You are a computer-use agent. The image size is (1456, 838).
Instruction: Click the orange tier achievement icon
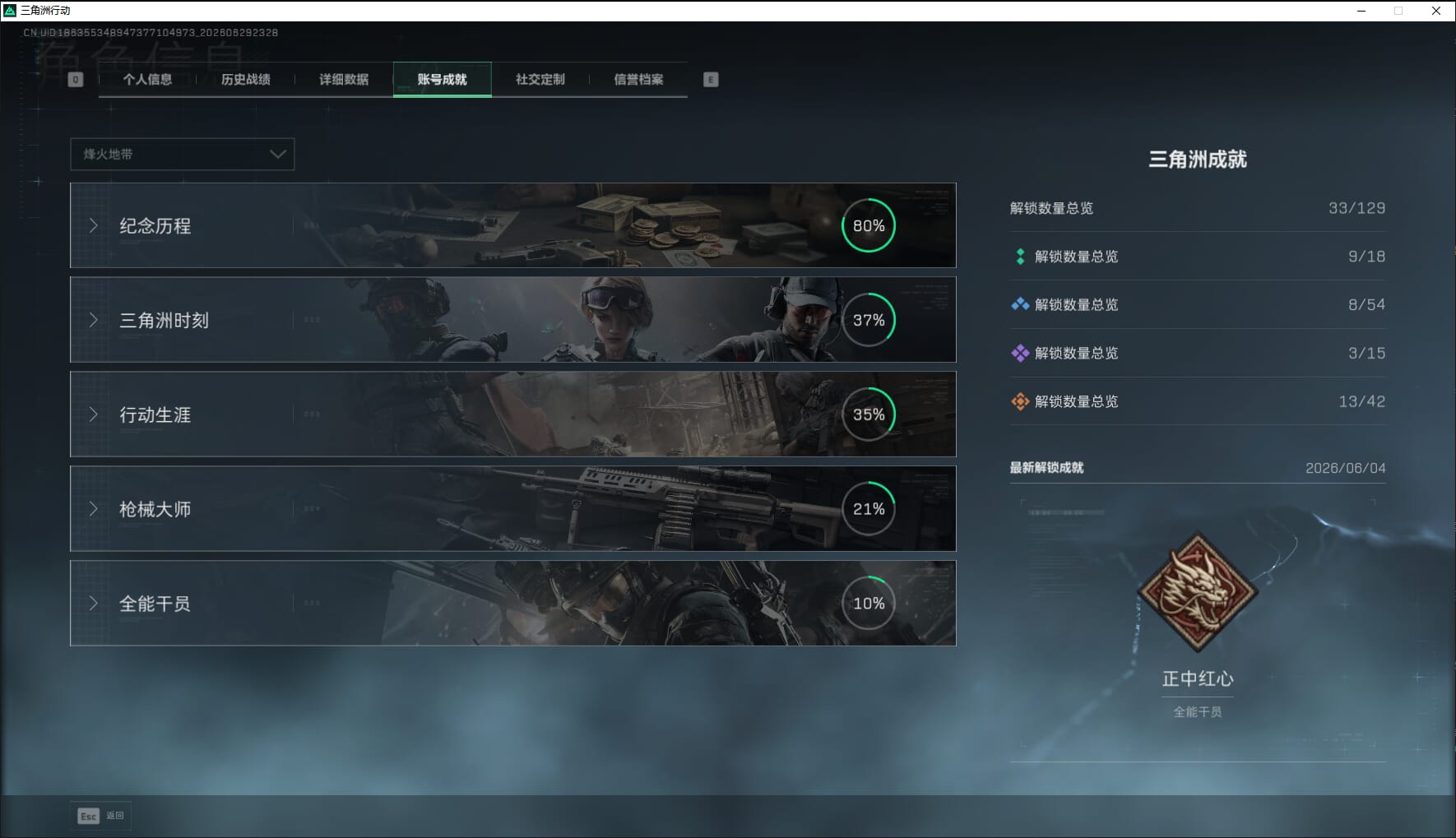(1020, 401)
